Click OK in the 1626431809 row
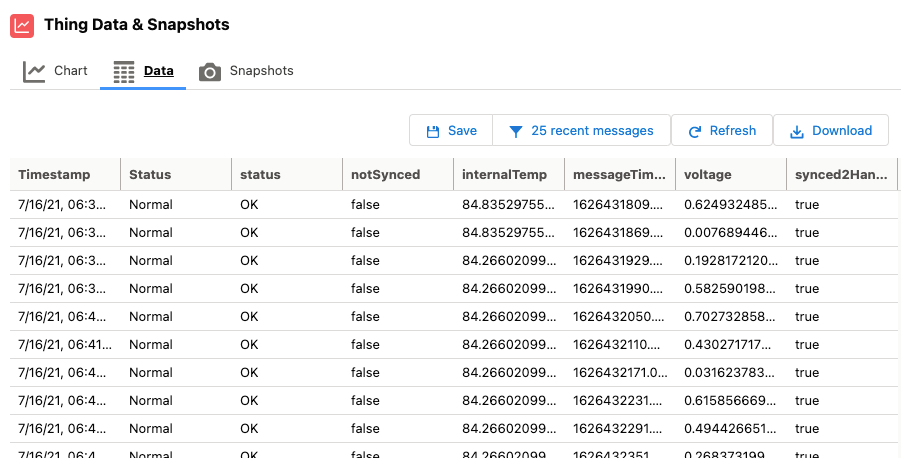The width and height of the screenshot is (912, 475). [x=249, y=205]
